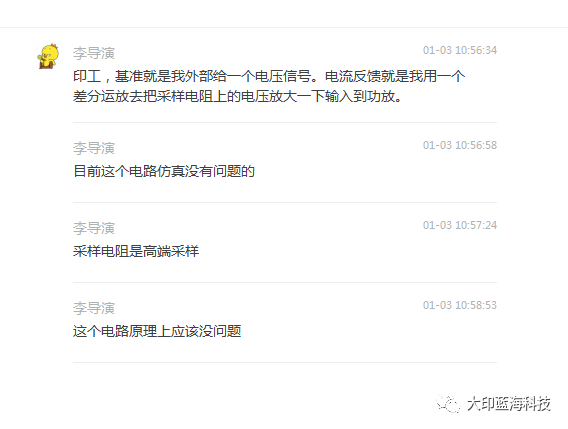Image resolution: width=568 pixels, height=429 pixels.
Task: Click the 李导演 name above 采样电阻 message
Action: [94, 228]
